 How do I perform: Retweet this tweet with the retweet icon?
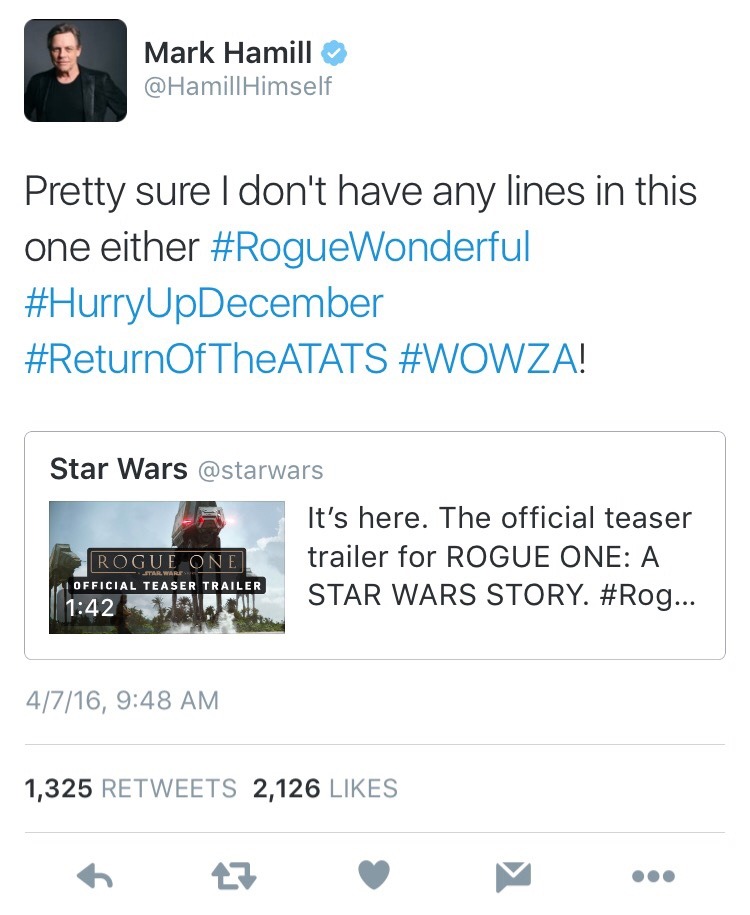[233, 877]
